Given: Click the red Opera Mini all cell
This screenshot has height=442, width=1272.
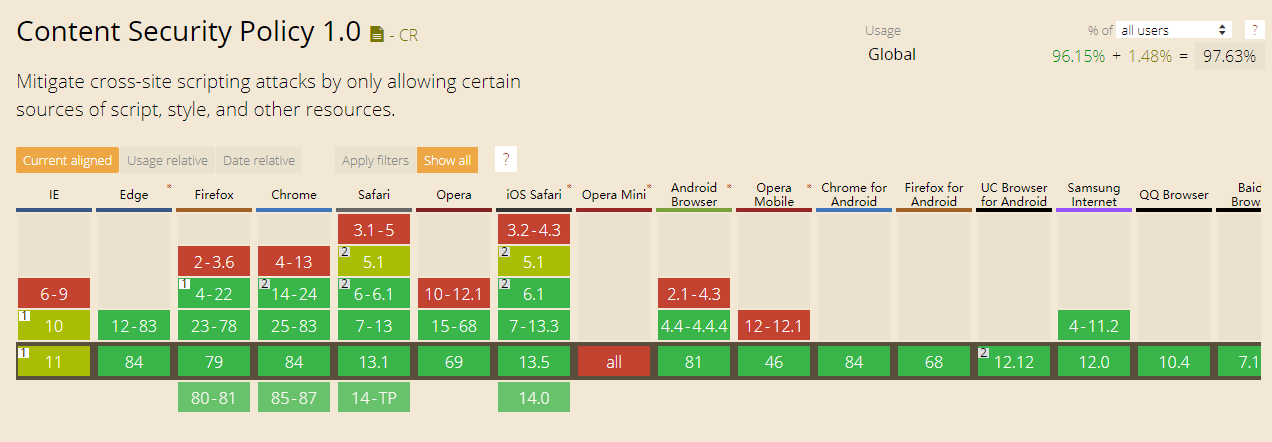Looking at the screenshot, I should tap(614, 362).
